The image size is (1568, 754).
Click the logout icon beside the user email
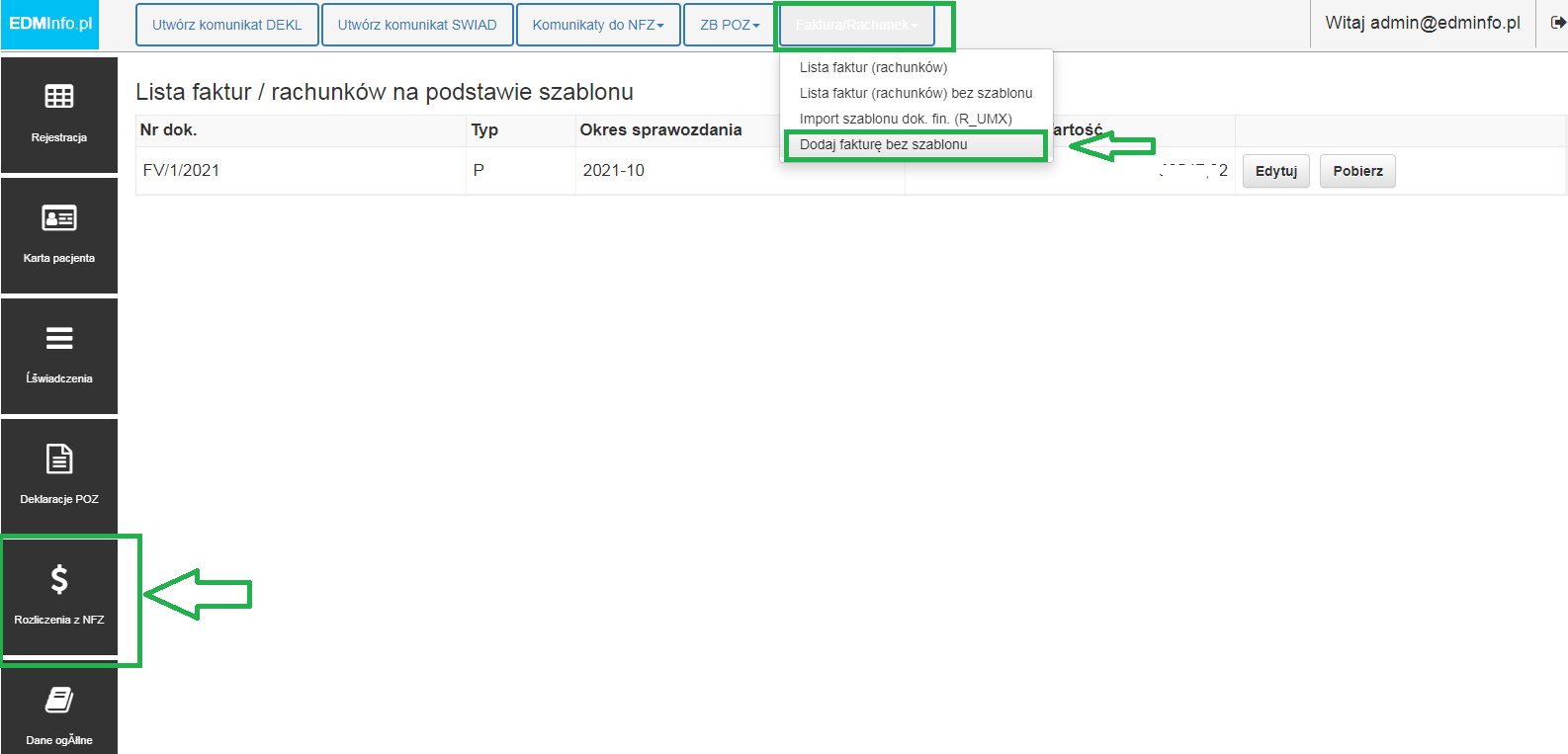(1558, 23)
